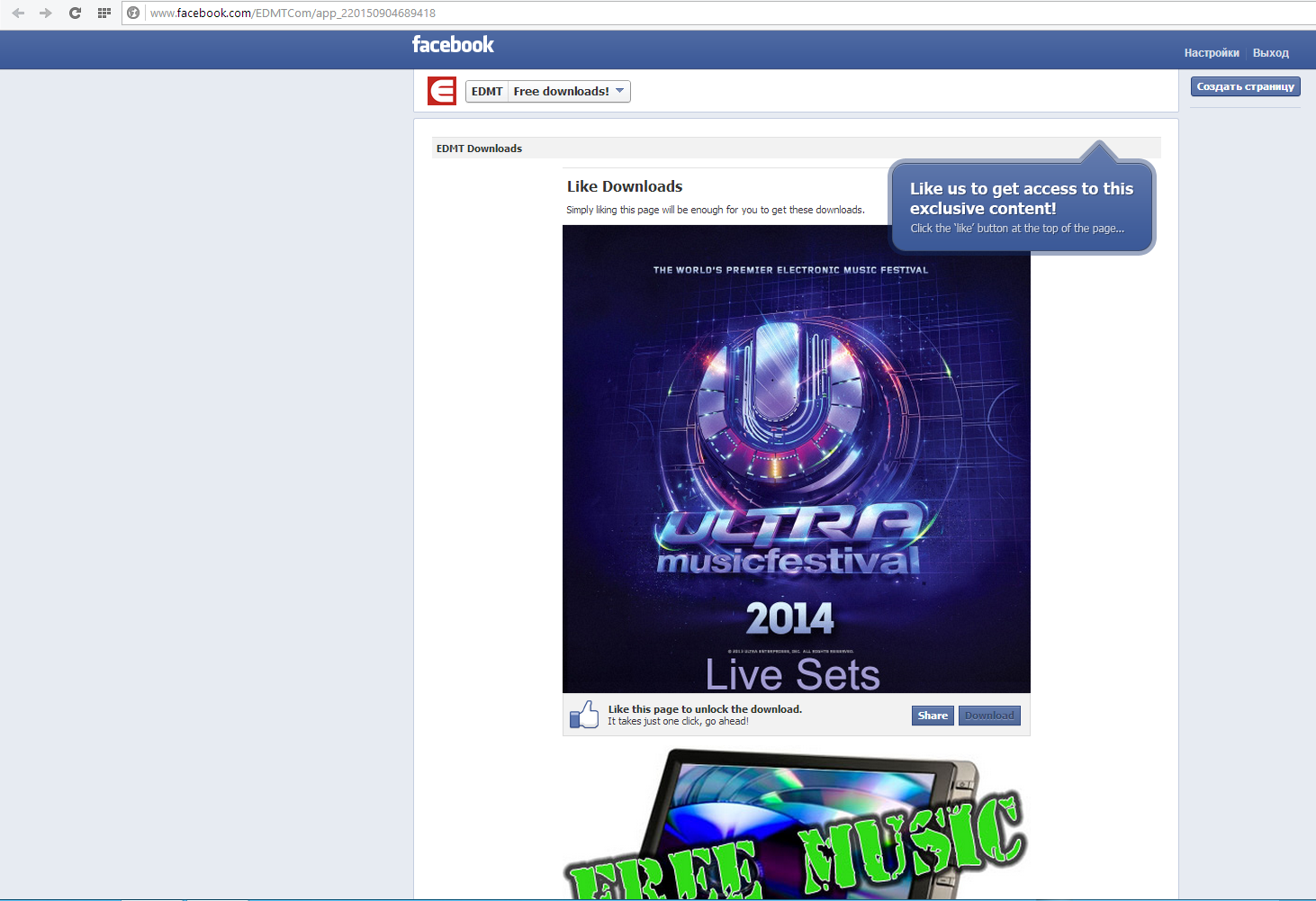
Task: Open the Free Music image
Action: point(797,824)
